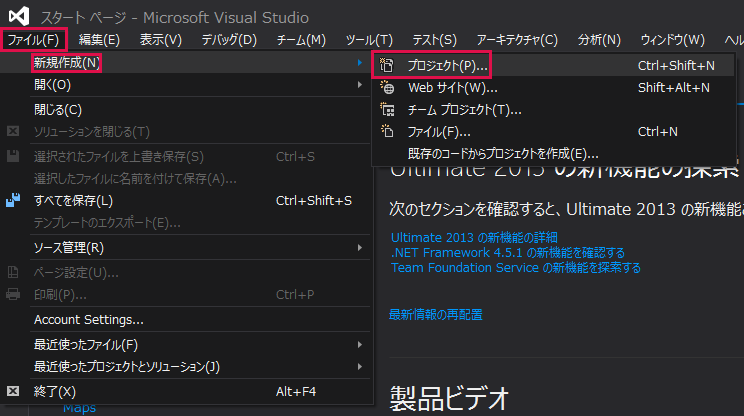
Task: Select 開く(O) menu entry
Action: click(185, 85)
